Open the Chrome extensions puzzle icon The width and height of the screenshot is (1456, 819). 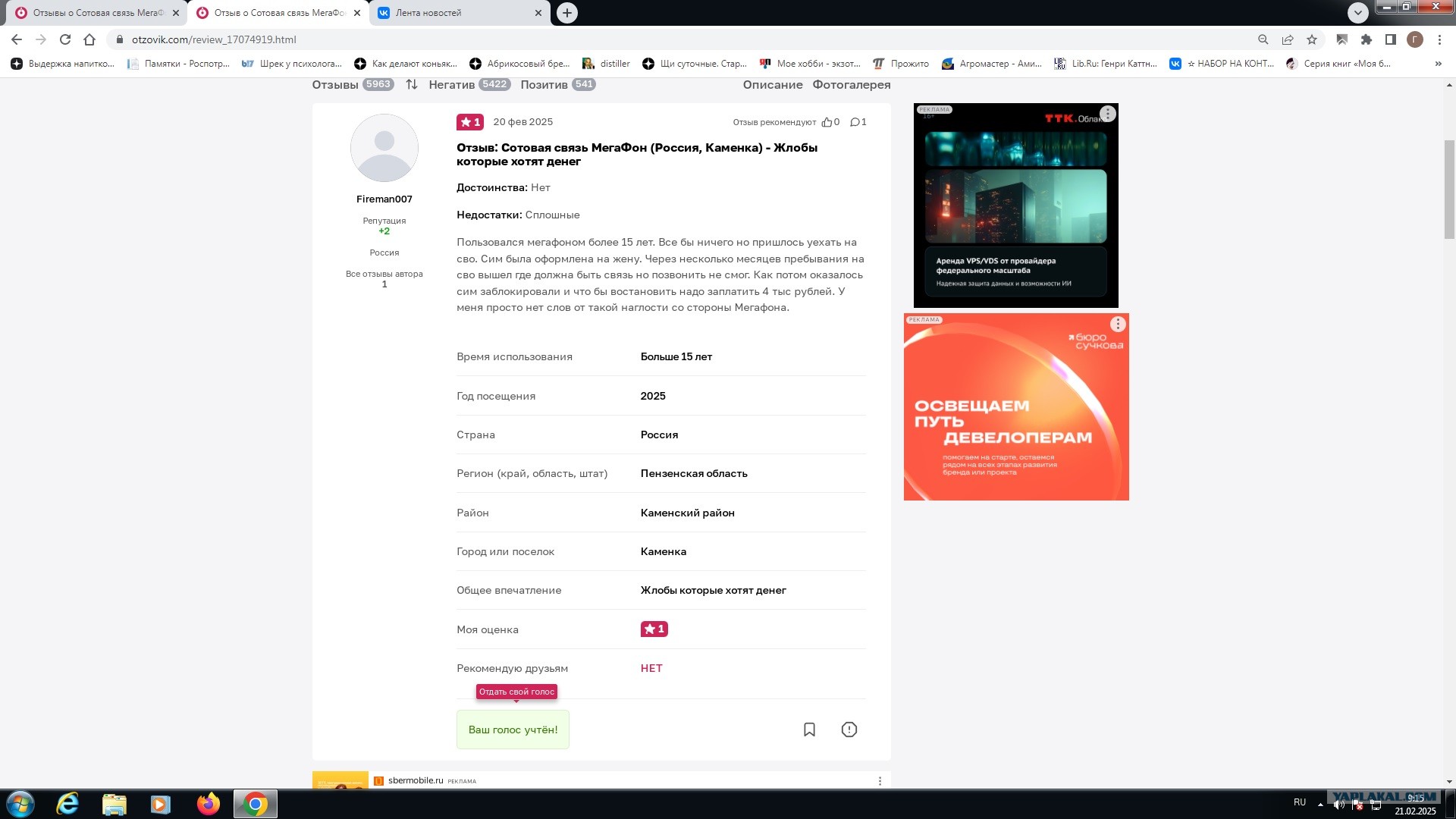click(1367, 39)
